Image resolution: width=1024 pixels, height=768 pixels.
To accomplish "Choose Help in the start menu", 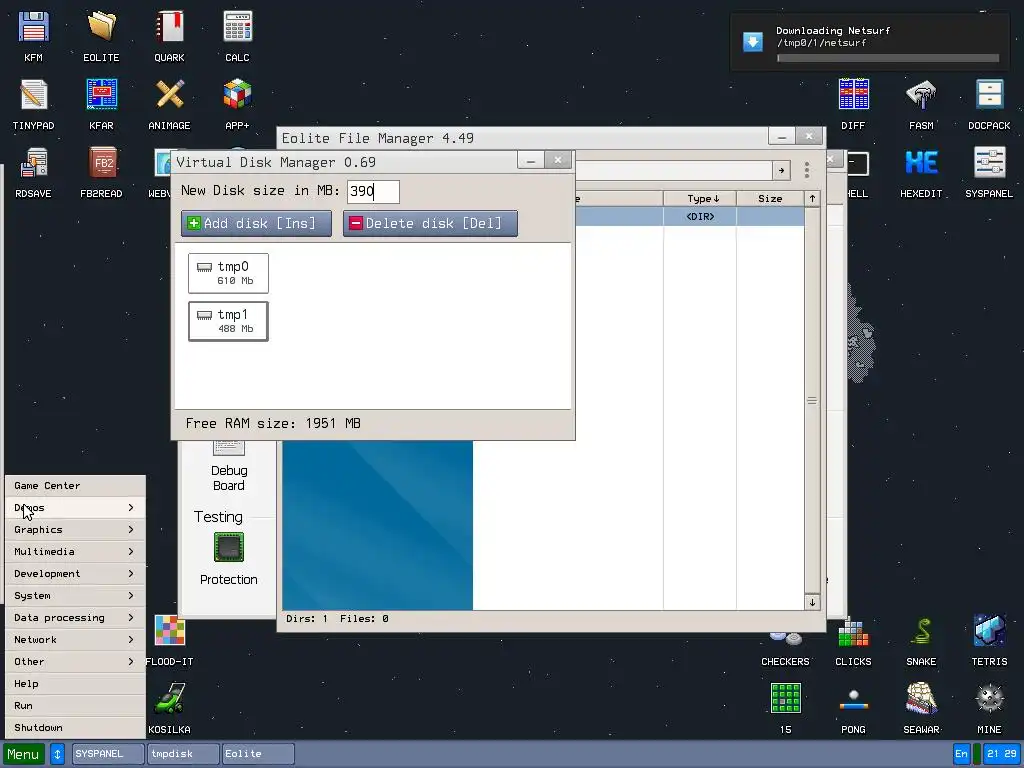I will 75,684.
